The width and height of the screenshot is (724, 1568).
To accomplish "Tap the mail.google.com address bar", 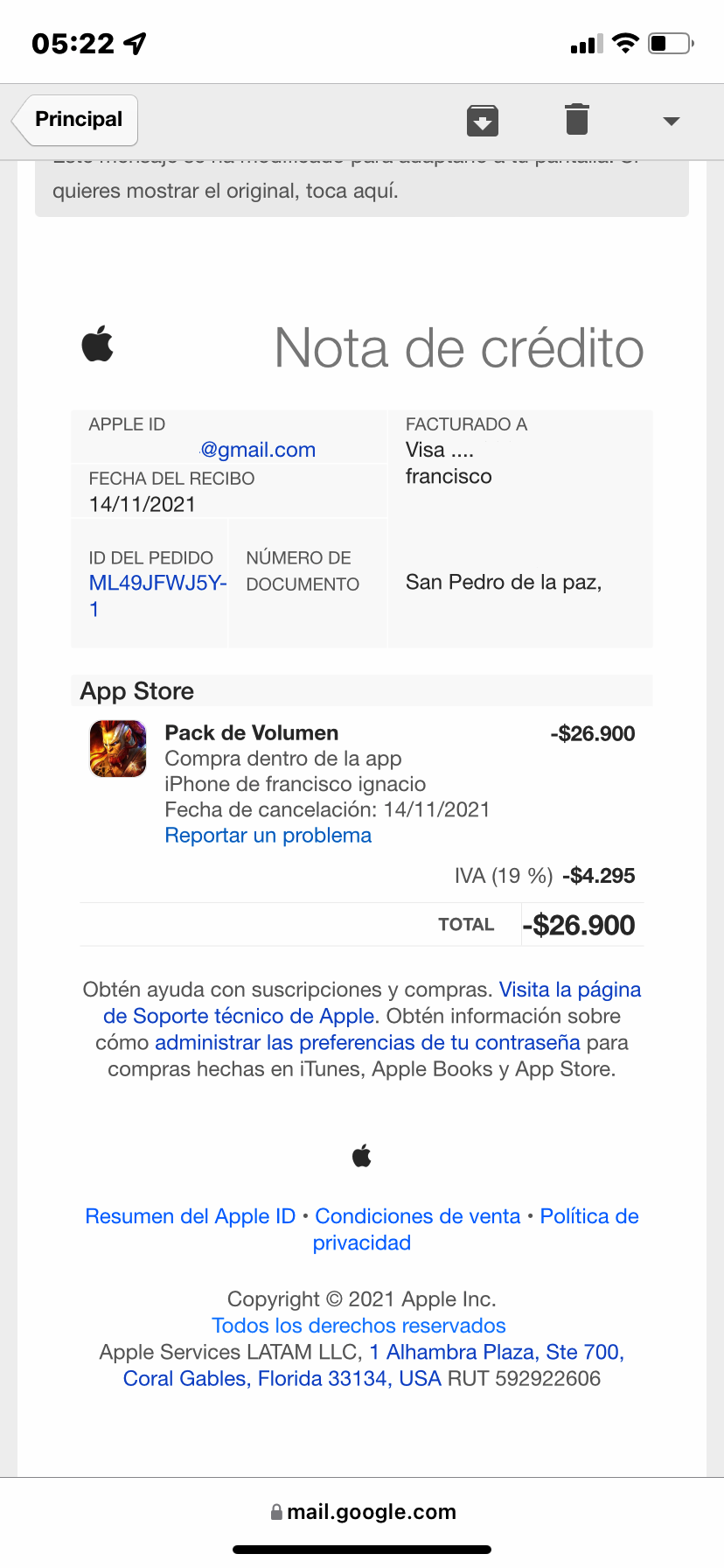I will [x=371, y=1512].
